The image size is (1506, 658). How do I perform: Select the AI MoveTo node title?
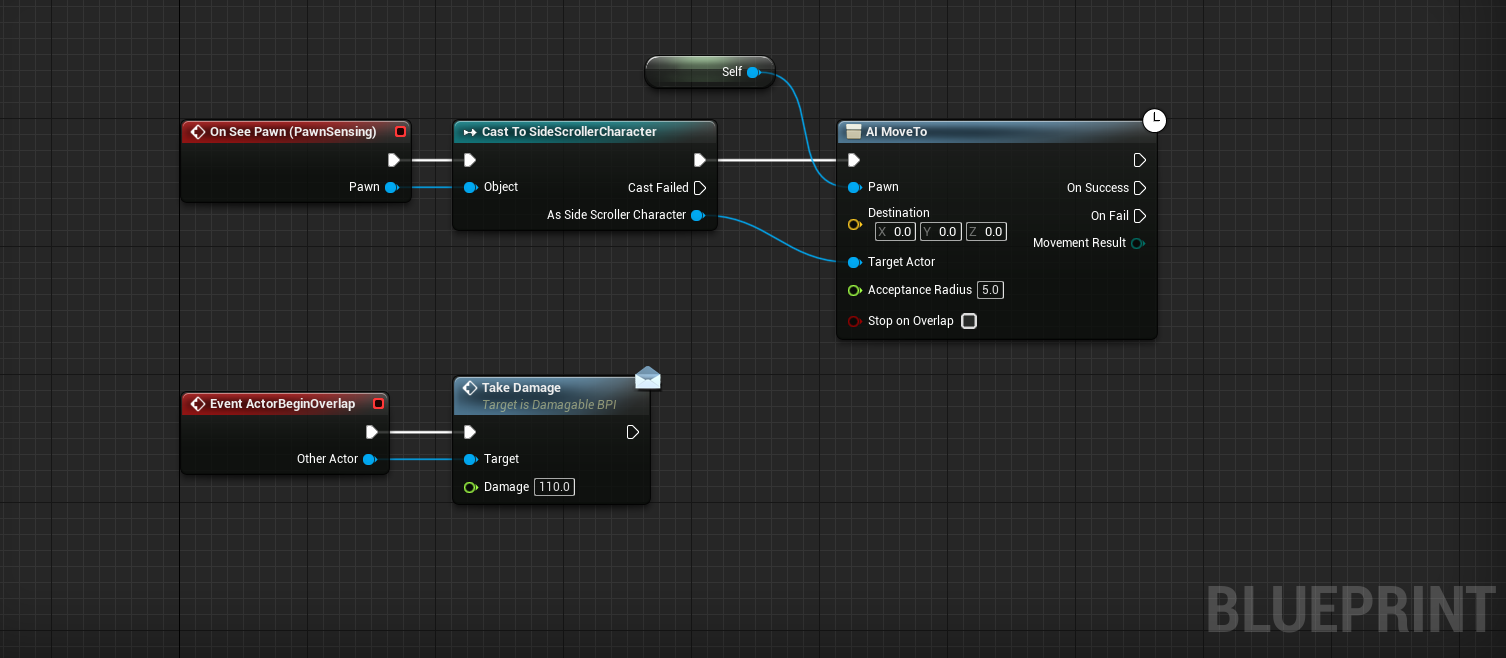pos(896,132)
